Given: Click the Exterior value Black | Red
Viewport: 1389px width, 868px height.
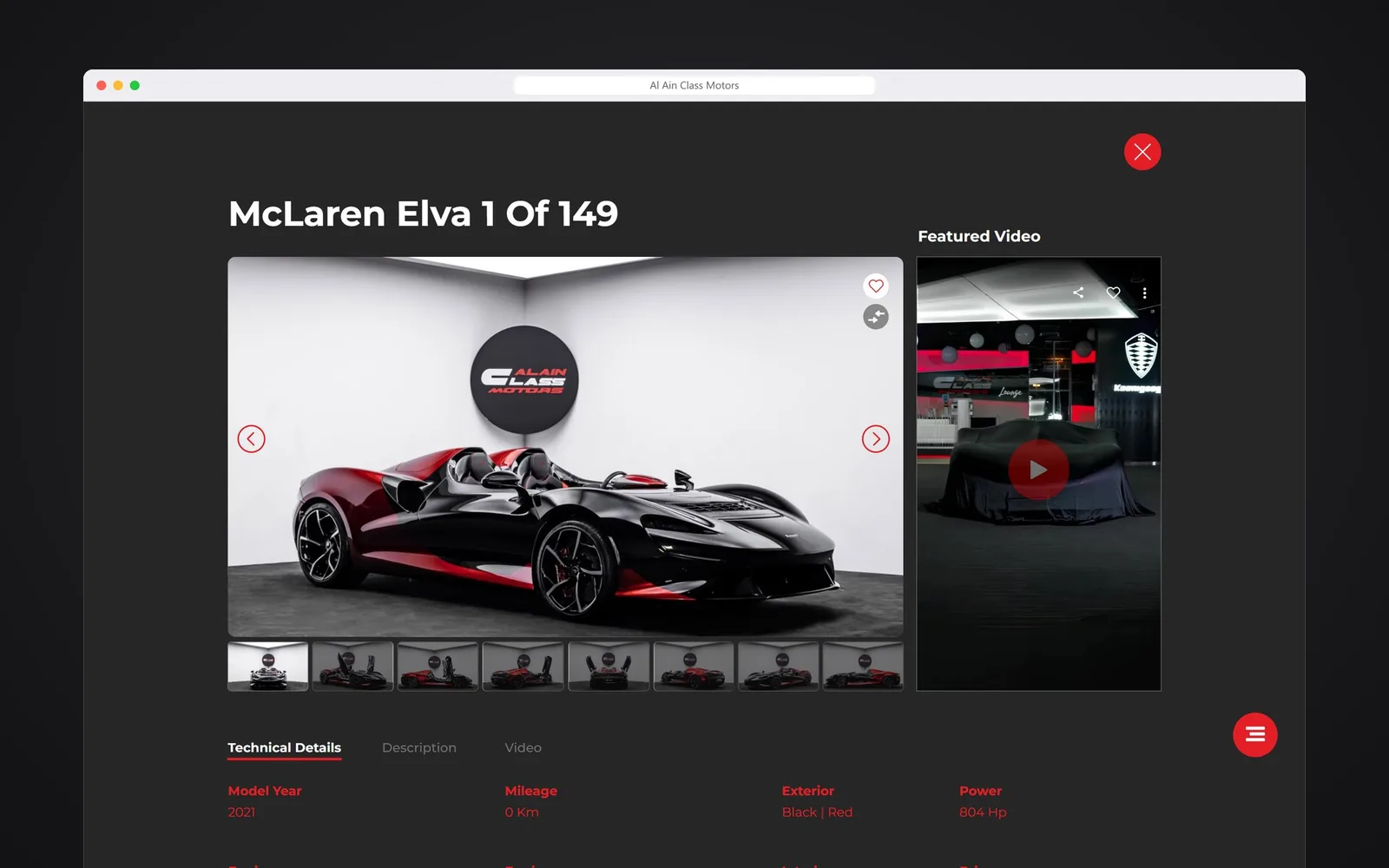Looking at the screenshot, I should click(817, 812).
